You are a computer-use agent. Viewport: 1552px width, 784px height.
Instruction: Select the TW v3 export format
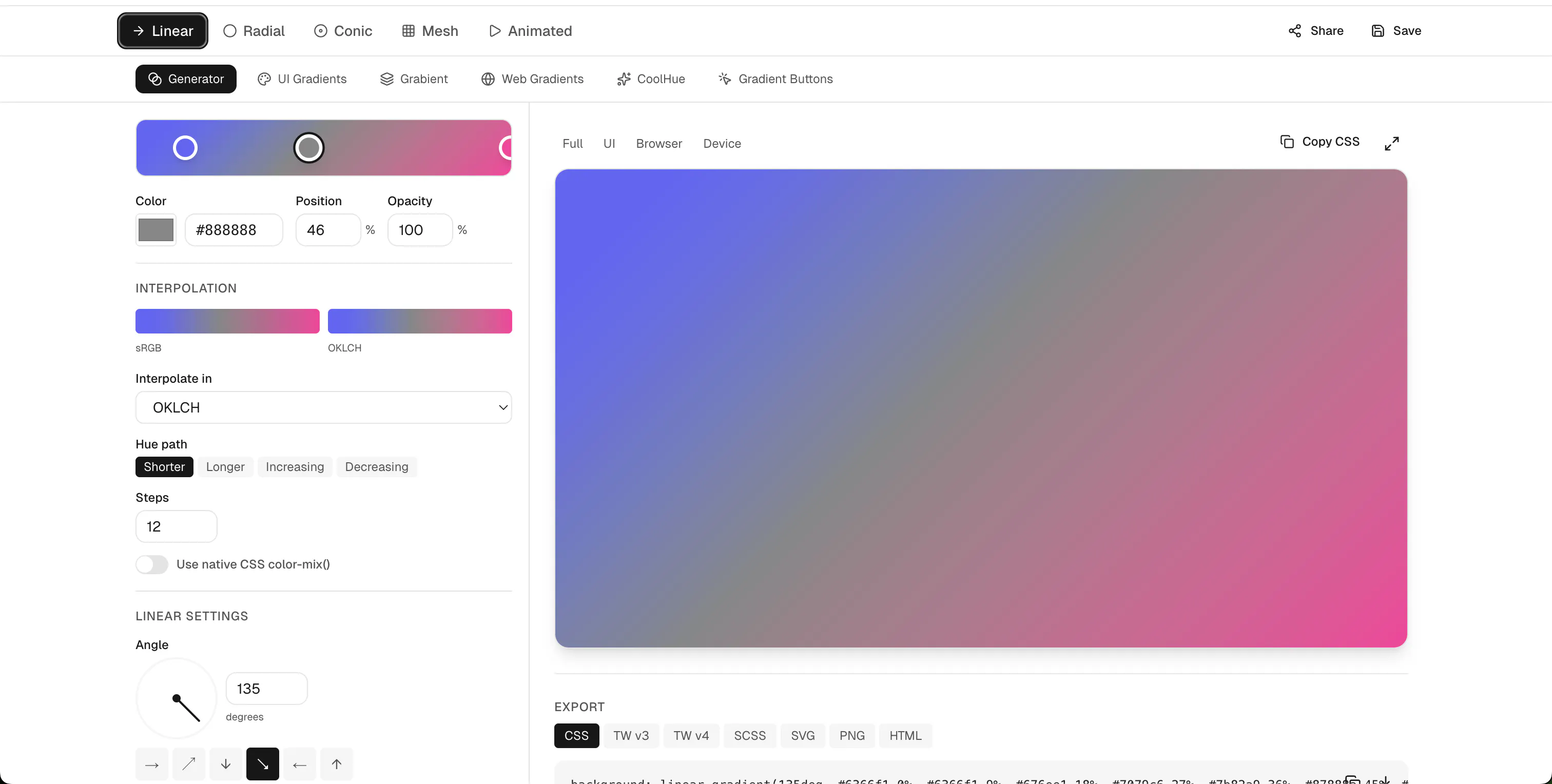pos(631,736)
